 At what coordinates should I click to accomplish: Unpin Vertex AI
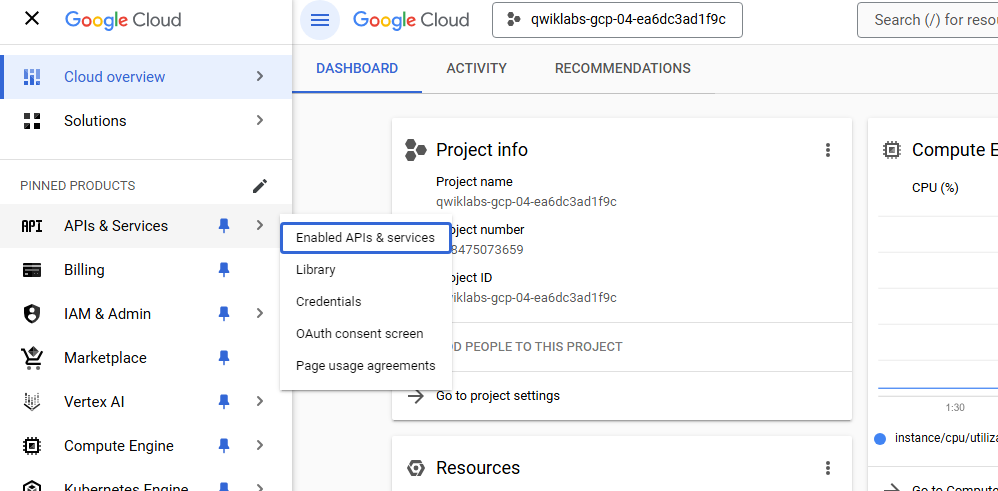223,401
